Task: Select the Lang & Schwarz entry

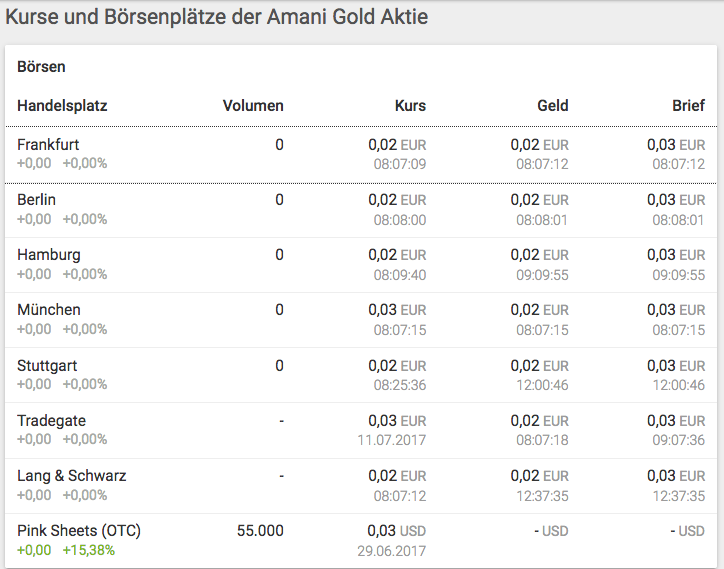Action: [72, 476]
